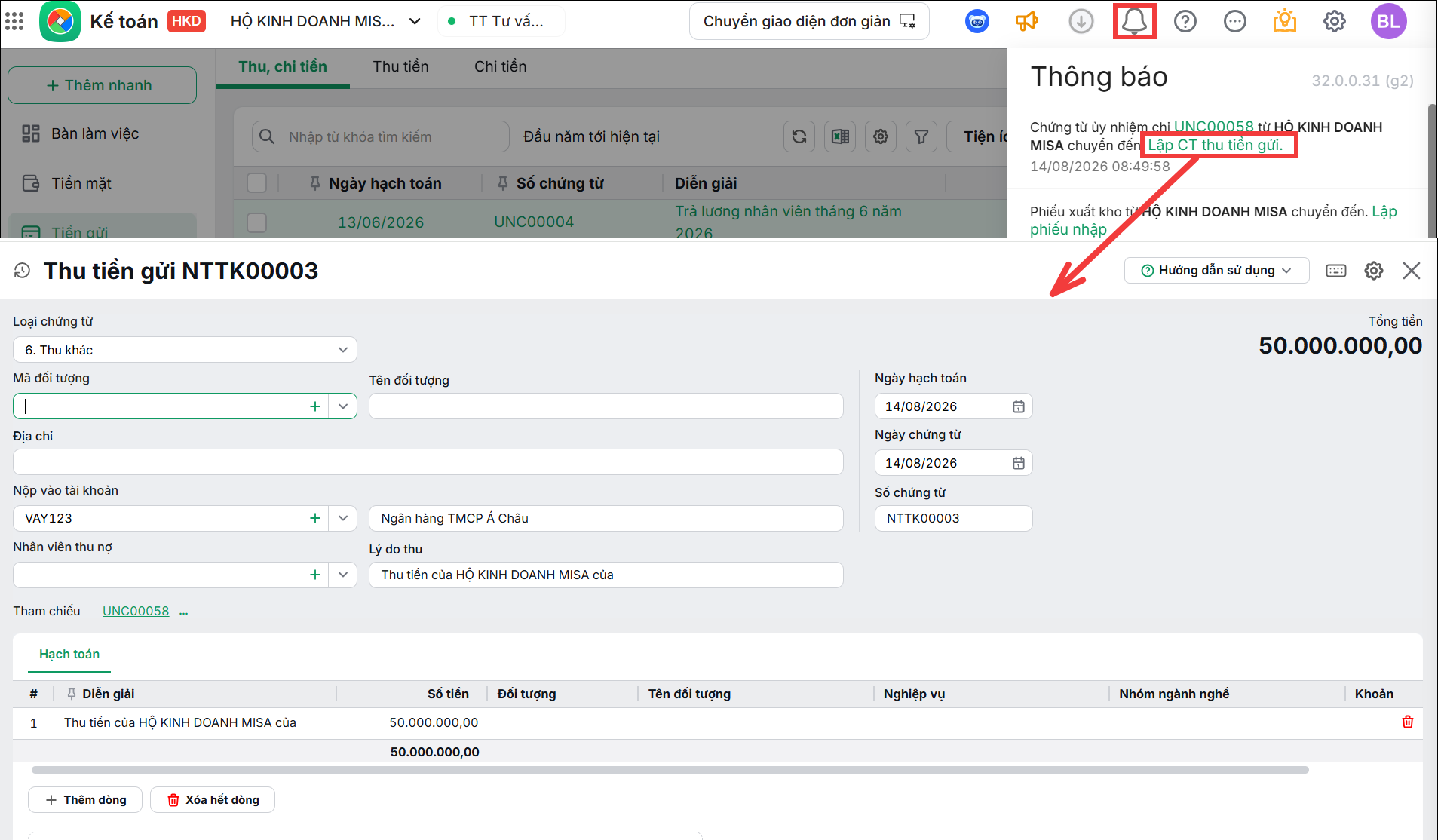Toggle the select-all checkbox in list header
Viewport: 1441px width, 840px height.
pyautogui.click(x=257, y=183)
